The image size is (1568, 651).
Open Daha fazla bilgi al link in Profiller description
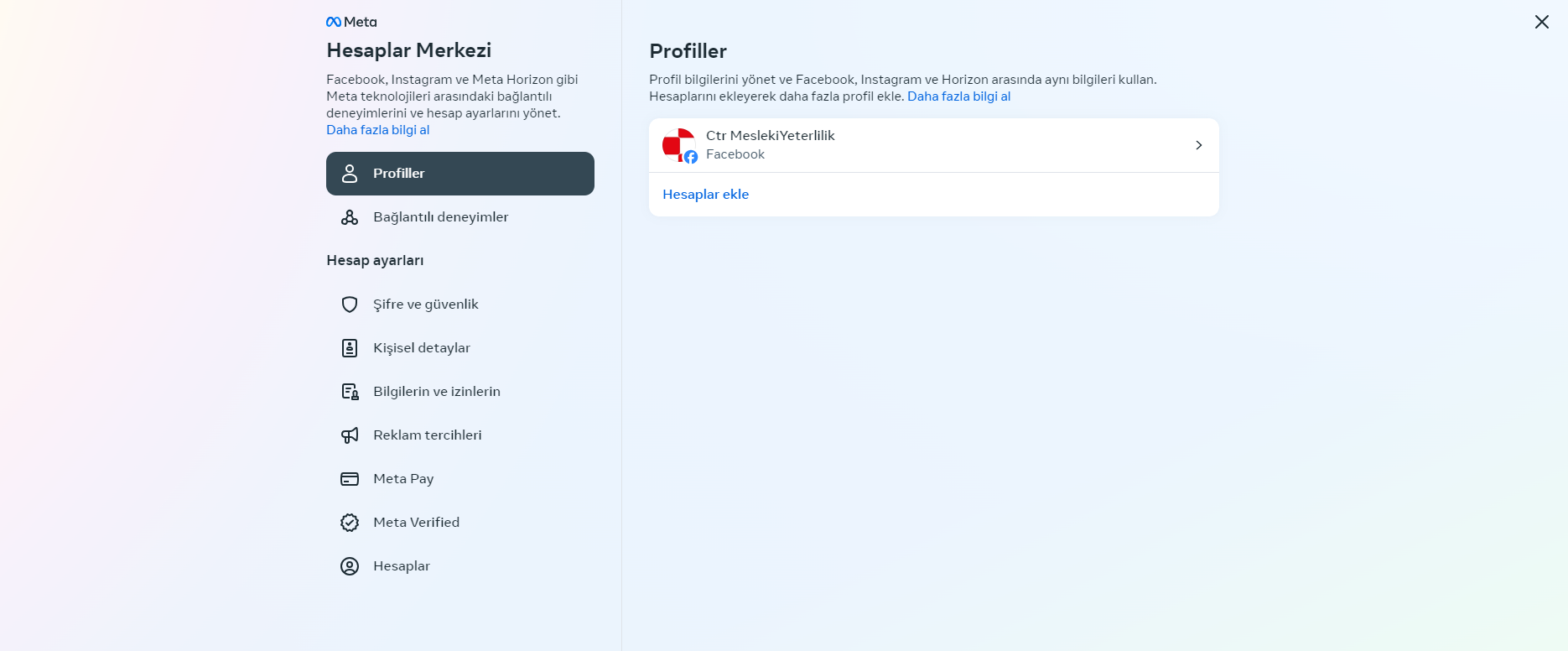[x=959, y=96]
